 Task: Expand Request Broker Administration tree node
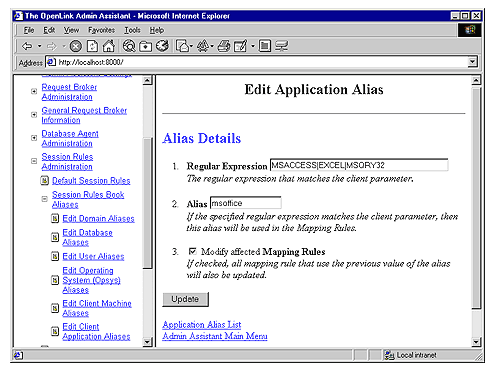pyautogui.click(x=34, y=91)
